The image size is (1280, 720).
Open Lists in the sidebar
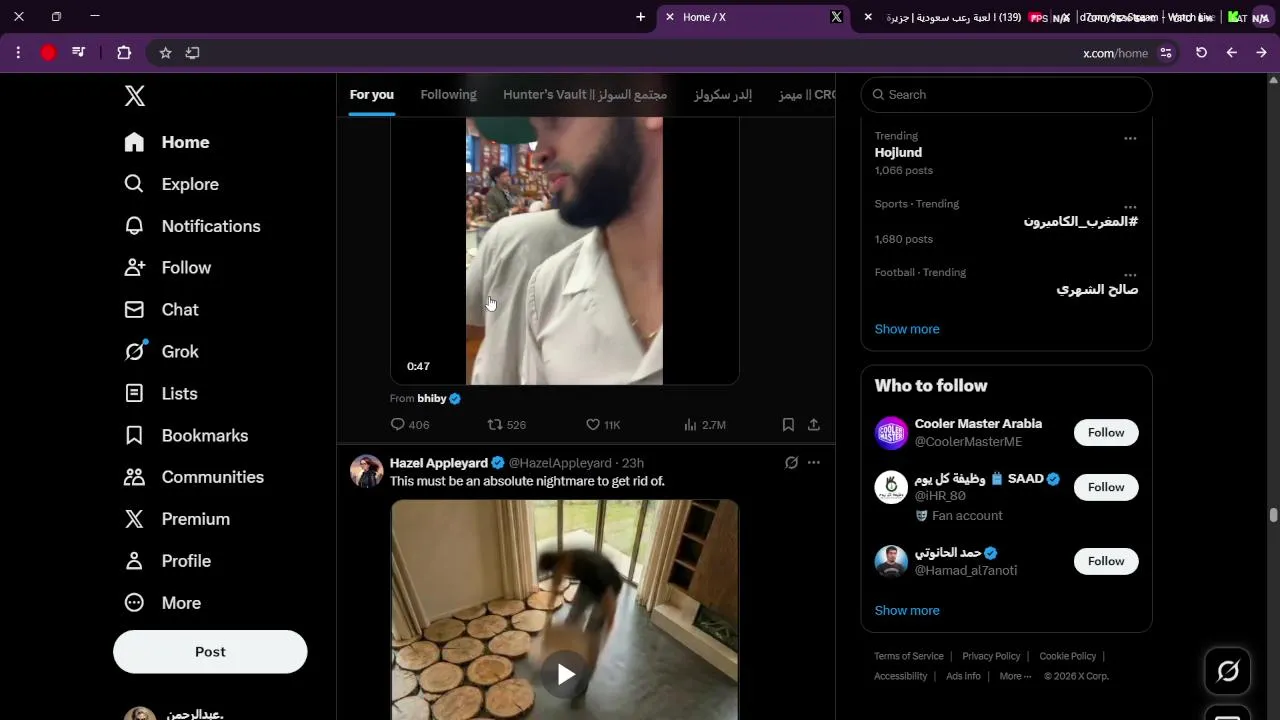tap(161, 394)
